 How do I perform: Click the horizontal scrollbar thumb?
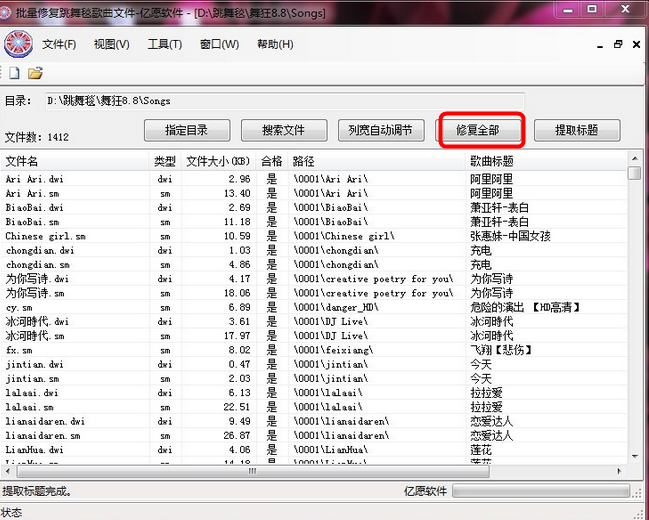253,471
